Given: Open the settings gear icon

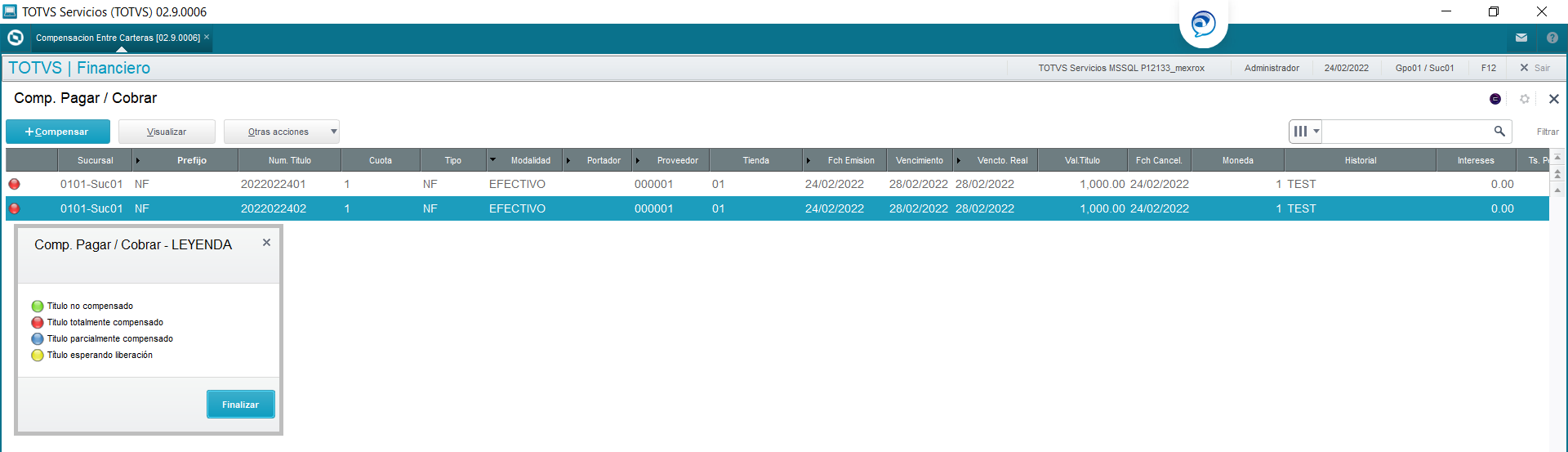Looking at the screenshot, I should pyautogui.click(x=1525, y=99).
